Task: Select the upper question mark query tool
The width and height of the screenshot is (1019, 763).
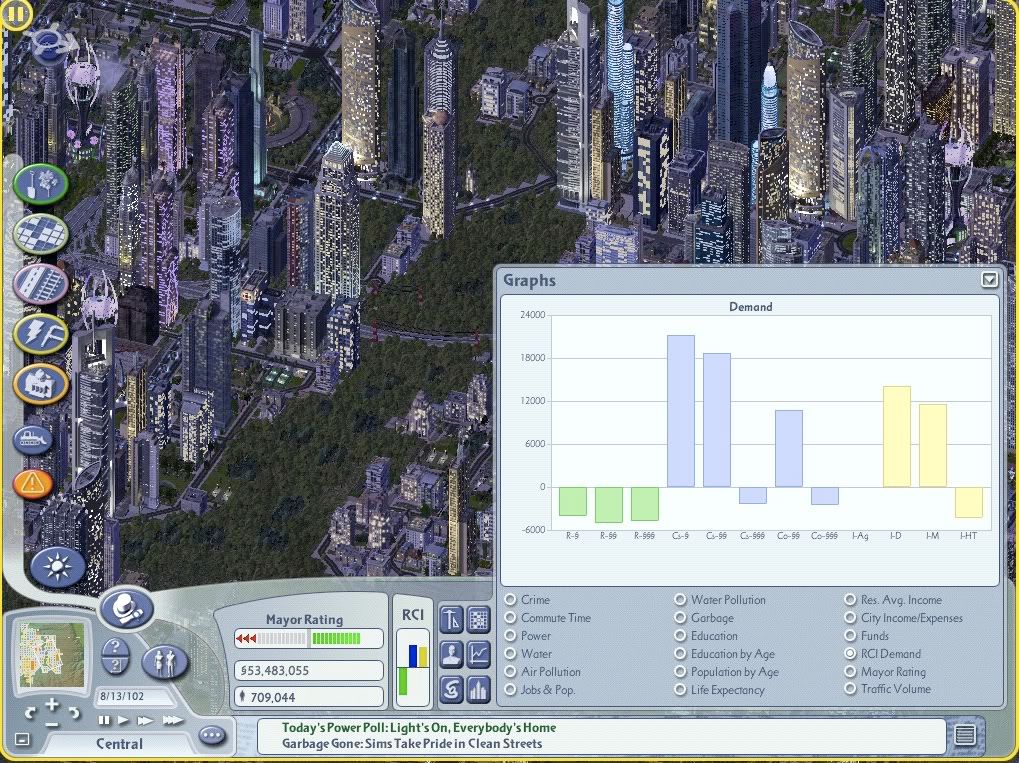Action: (115, 647)
